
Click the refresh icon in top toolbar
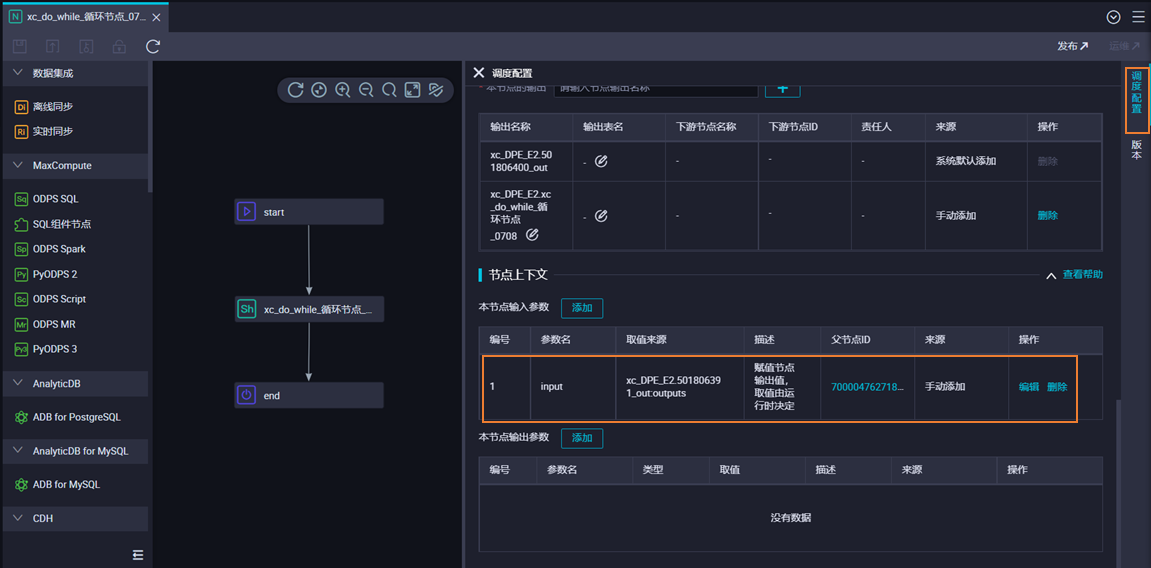pos(153,47)
